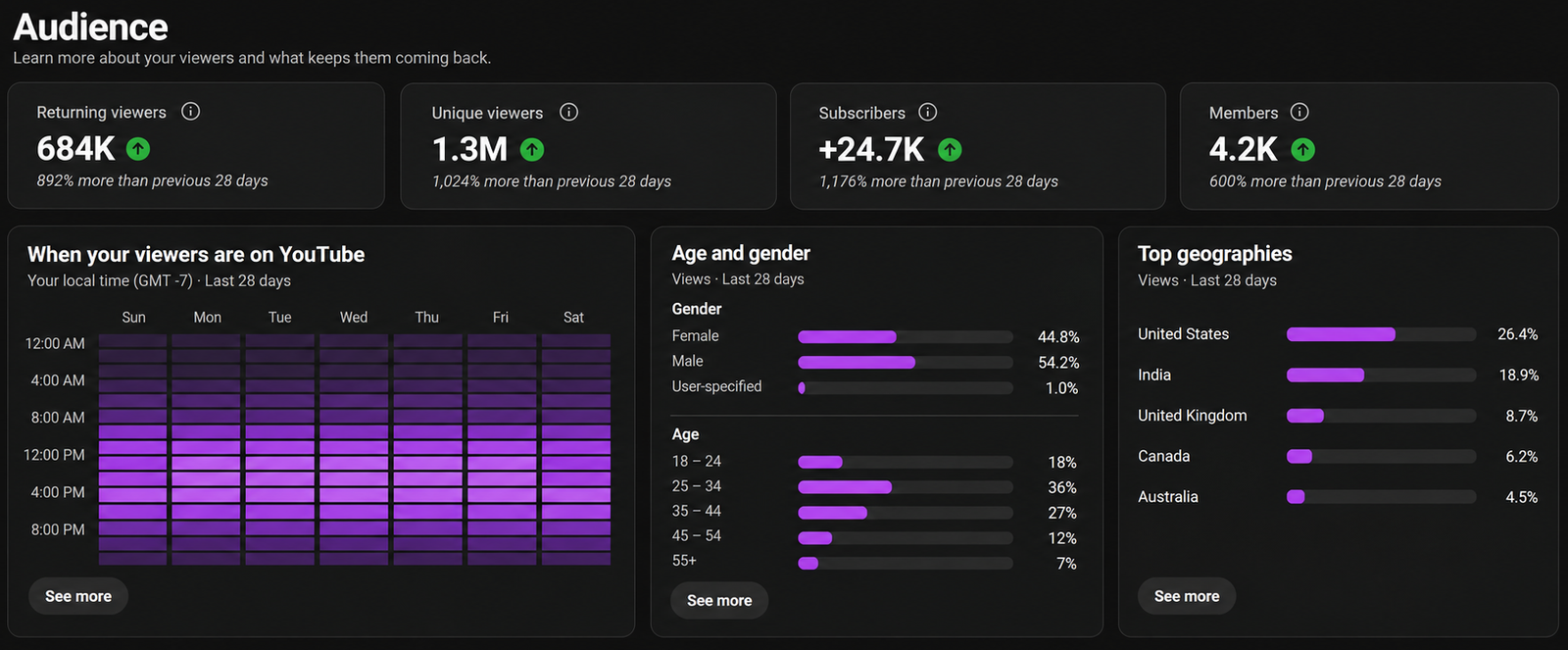Click the 1.3M unique viewers value
The image size is (1568, 650).
tap(469, 149)
